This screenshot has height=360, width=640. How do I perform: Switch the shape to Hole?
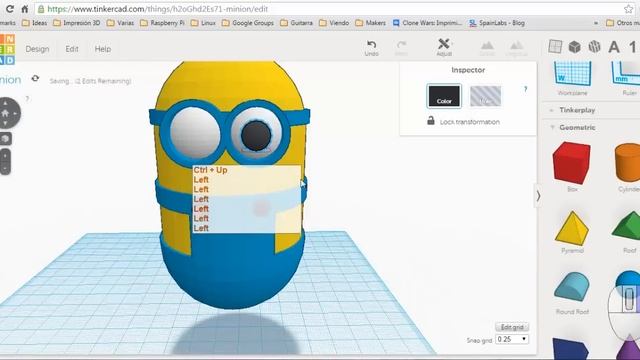[485, 96]
